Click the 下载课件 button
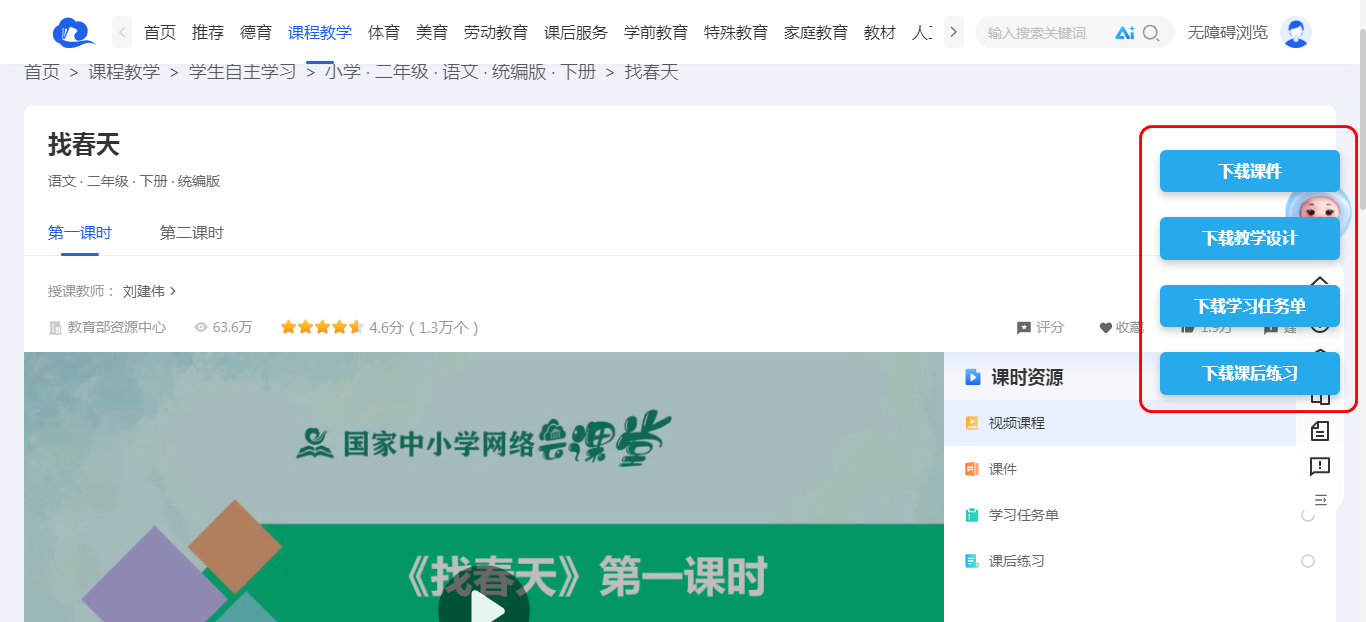 (x=1249, y=171)
